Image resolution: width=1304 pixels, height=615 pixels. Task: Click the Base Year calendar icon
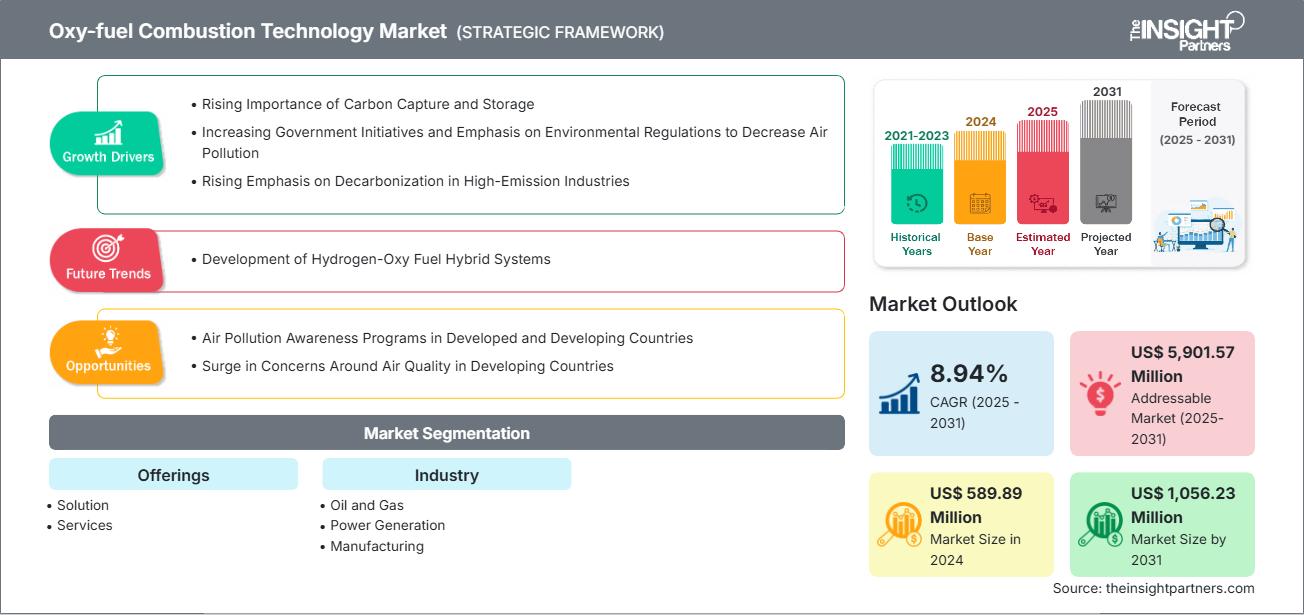980,204
